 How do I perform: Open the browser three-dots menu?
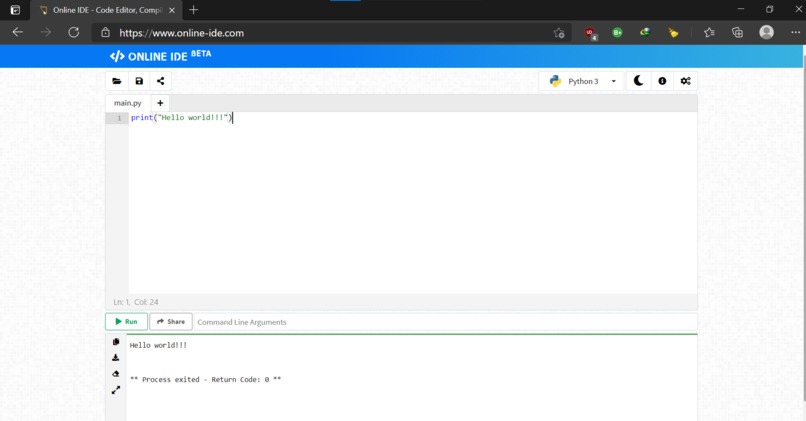795,32
